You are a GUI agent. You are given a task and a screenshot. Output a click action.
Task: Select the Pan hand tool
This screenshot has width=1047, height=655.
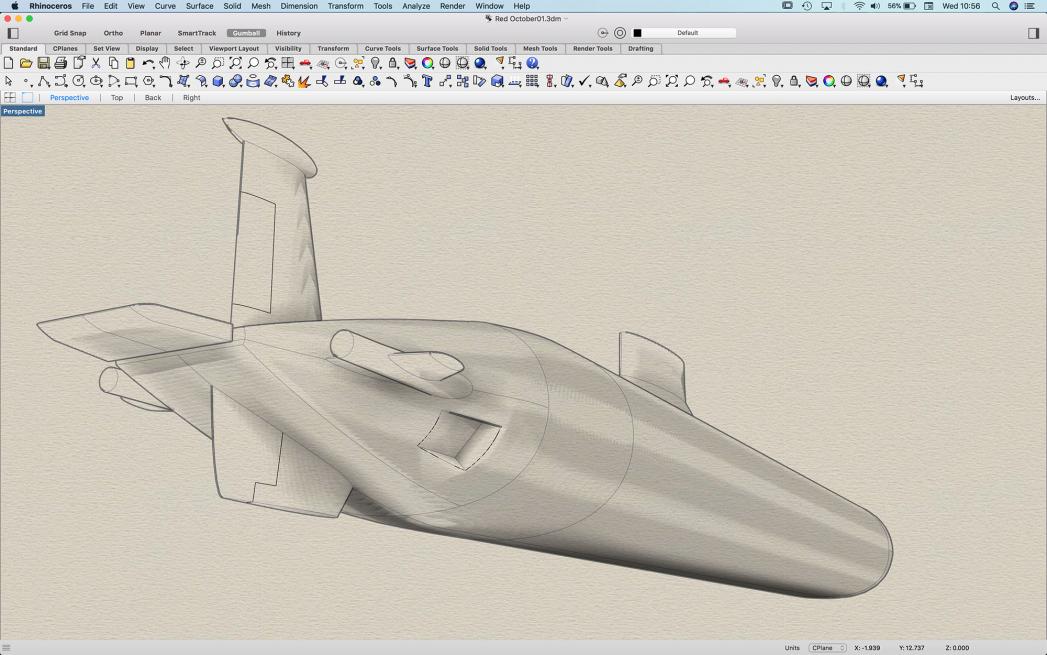[x=165, y=64]
